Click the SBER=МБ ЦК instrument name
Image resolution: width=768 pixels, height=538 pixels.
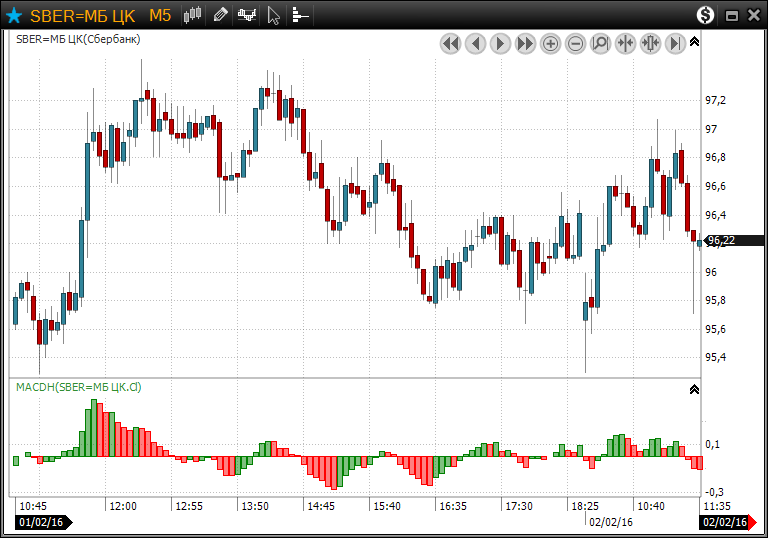pyautogui.click(x=82, y=15)
